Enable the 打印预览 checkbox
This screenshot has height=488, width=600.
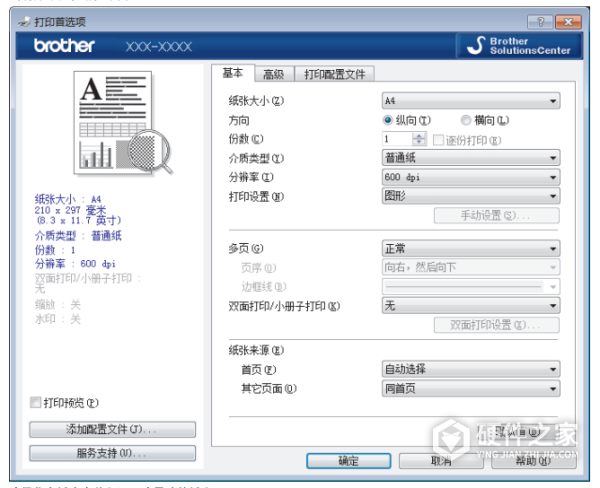tap(36, 403)
